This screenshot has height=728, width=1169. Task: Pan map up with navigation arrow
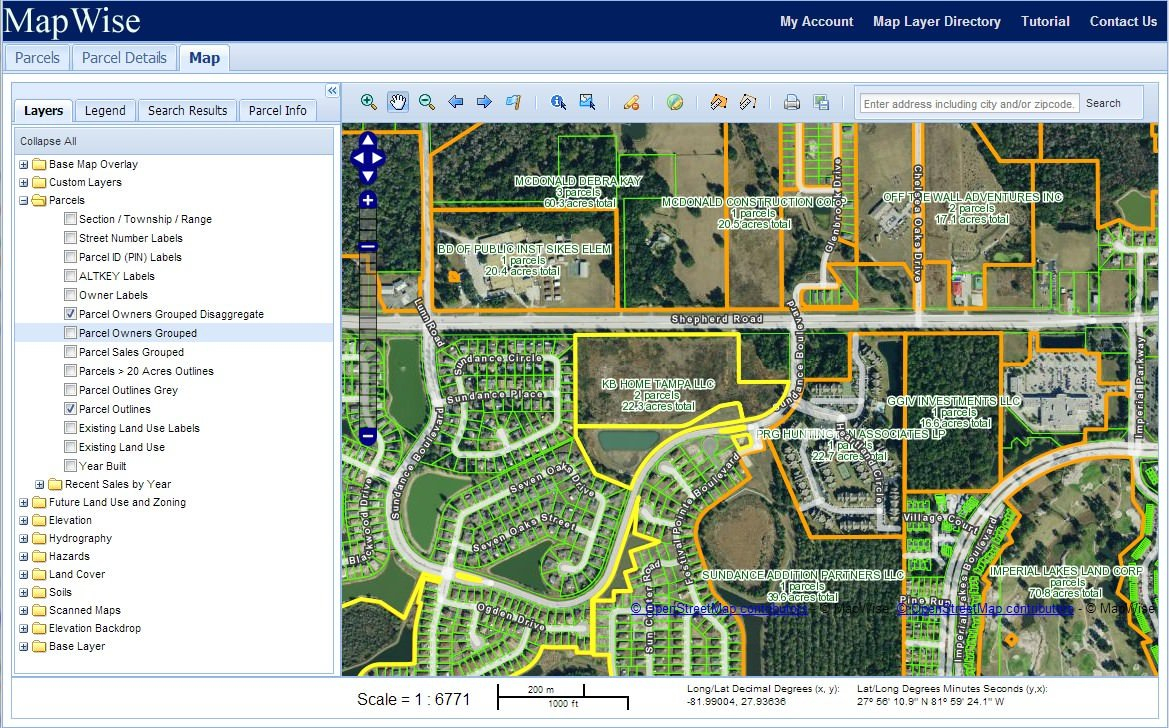[367, 141]
